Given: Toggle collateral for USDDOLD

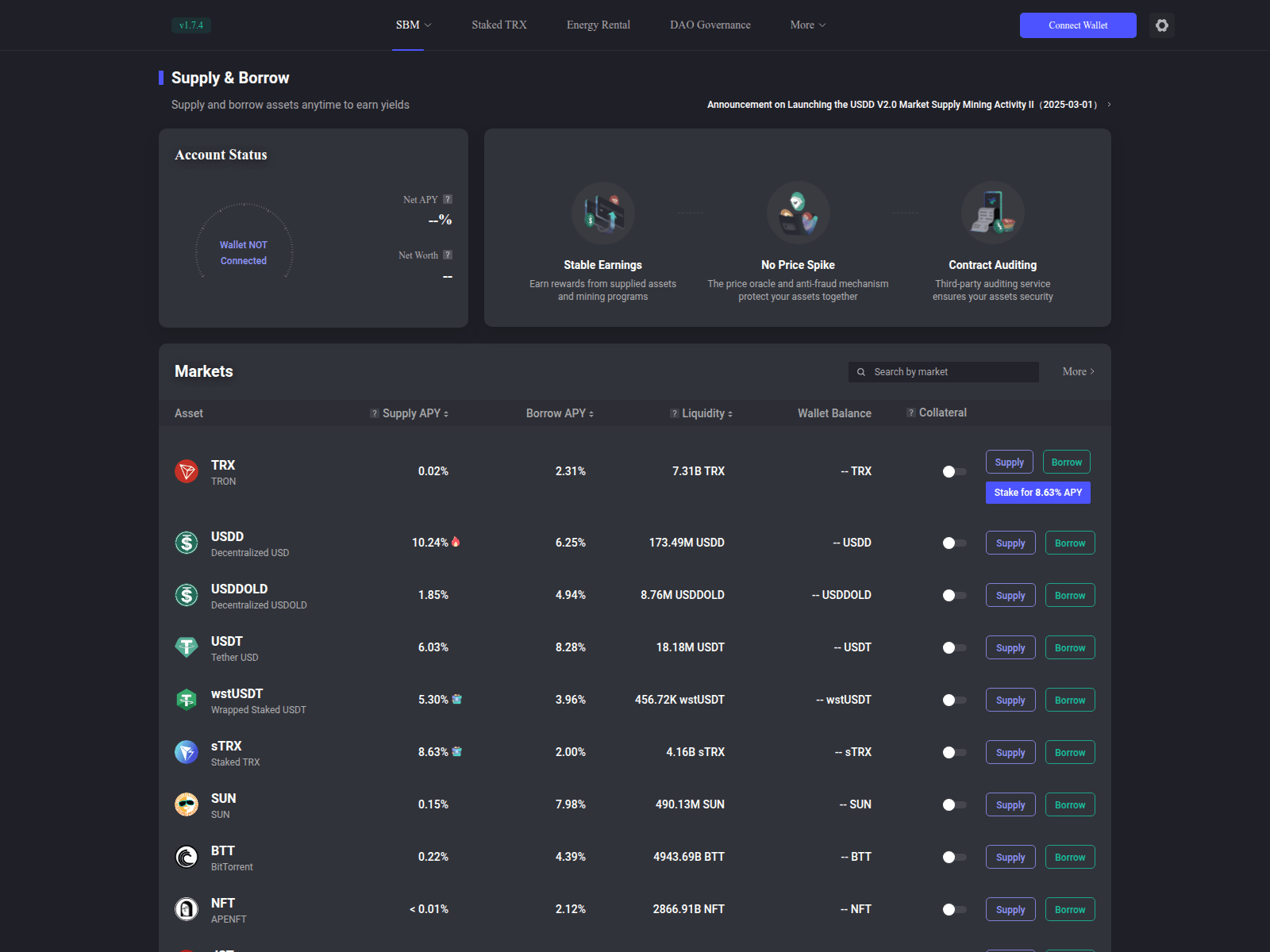Looking at the screenshot, I should point(954,595).
